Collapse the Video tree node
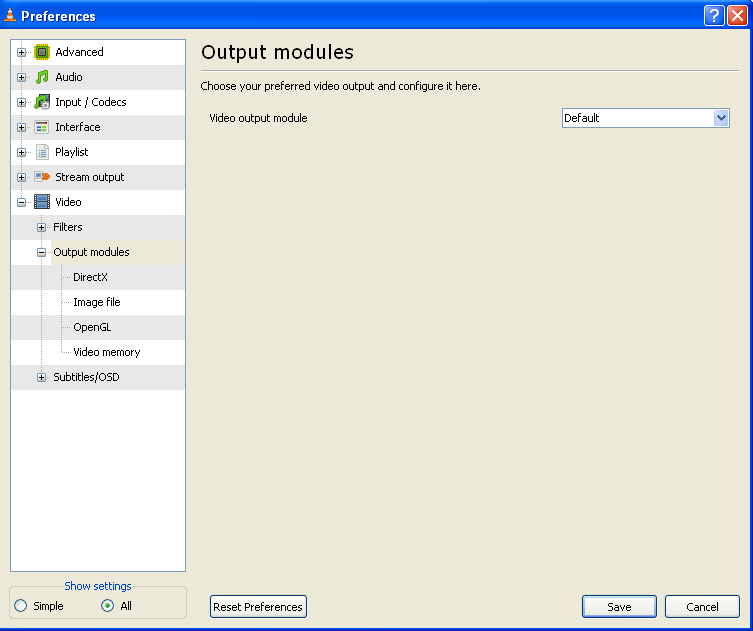This screenshot has width=753, height=631. pyautogui.click(x=21, y=202)
